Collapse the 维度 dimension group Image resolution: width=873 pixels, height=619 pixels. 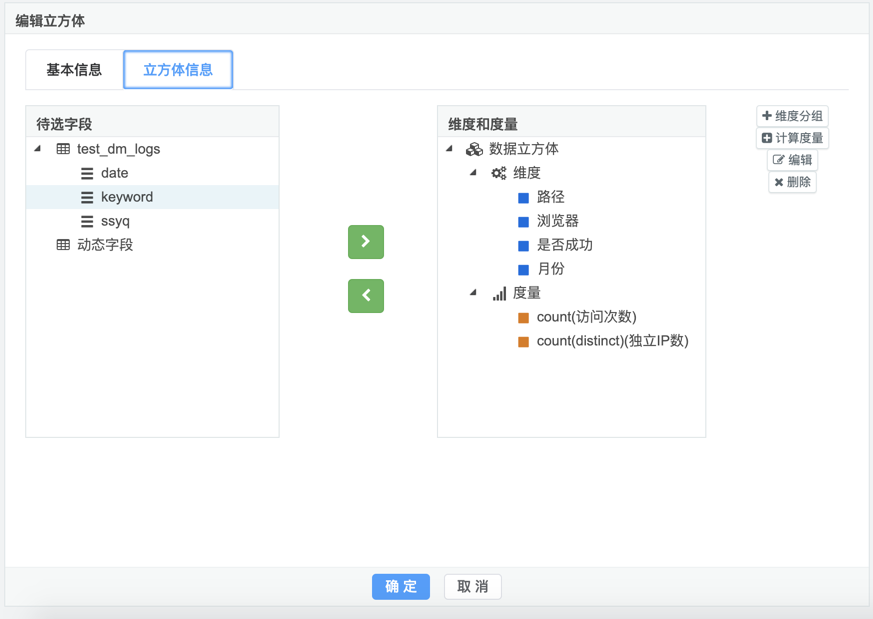(x=474, y=173)
